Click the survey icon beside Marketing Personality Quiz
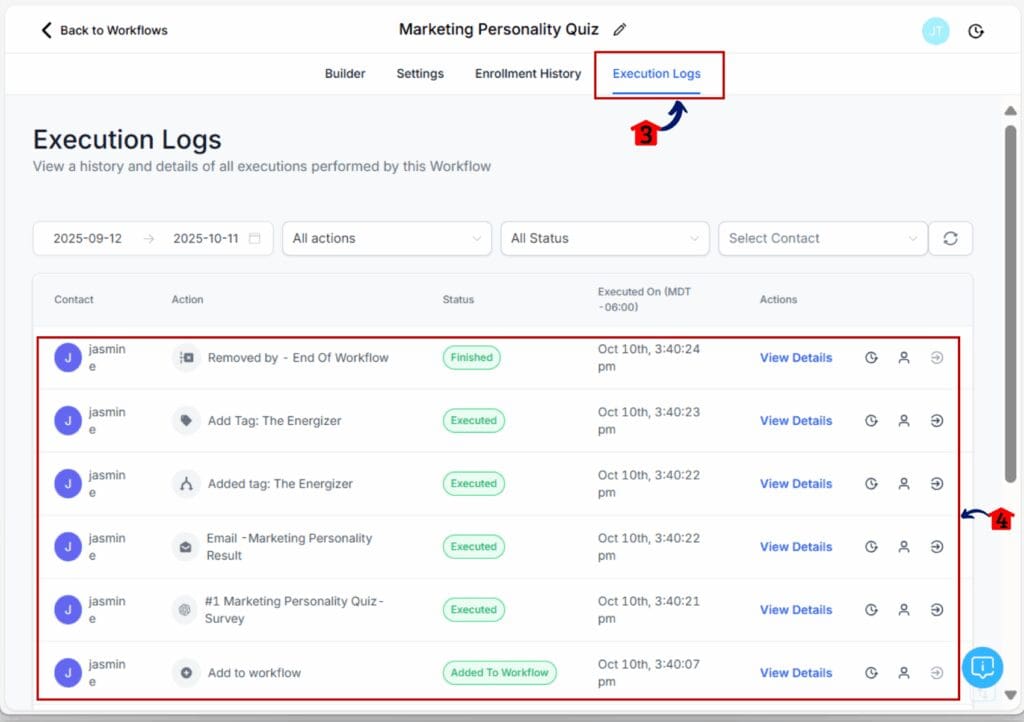Image resolution: width=1024 pixels, height=722 pixels. pos(185,609)
